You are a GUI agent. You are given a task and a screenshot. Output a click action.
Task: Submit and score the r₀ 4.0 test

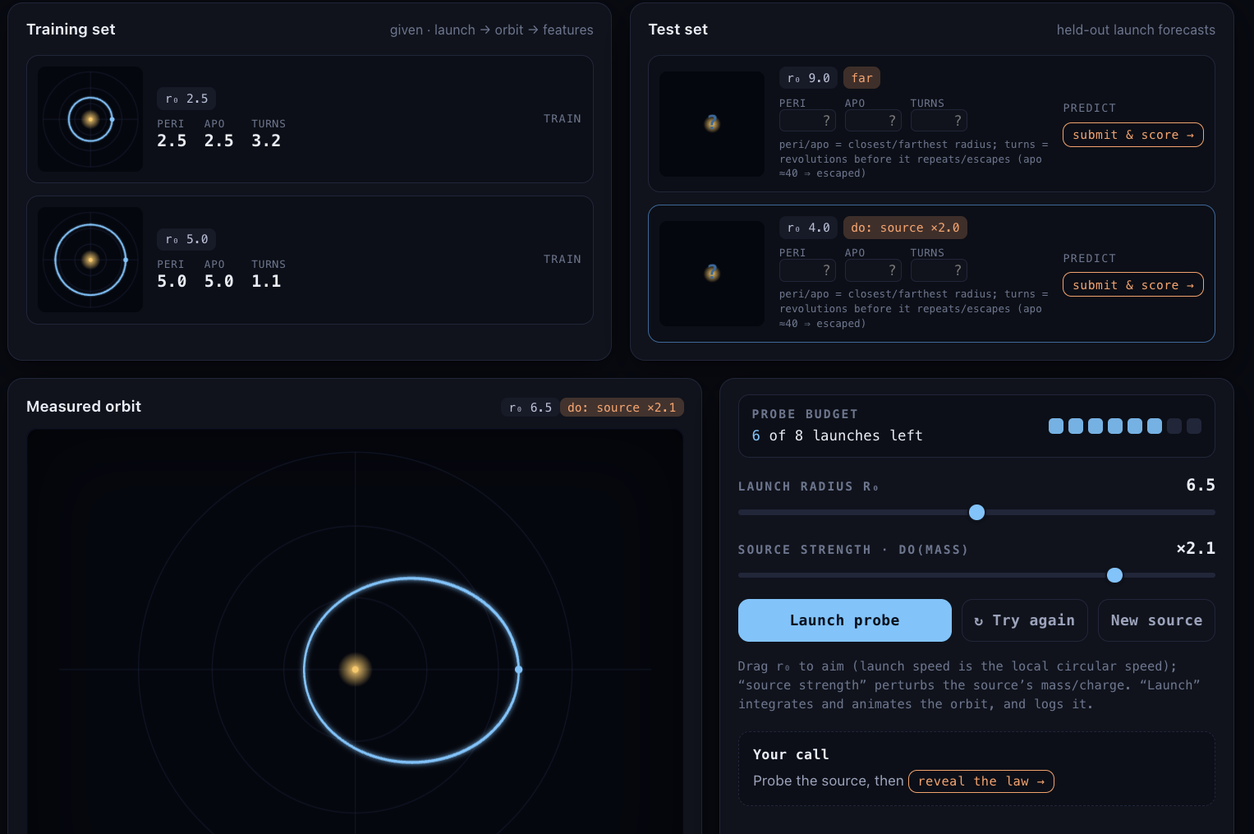click(1133, 285)
